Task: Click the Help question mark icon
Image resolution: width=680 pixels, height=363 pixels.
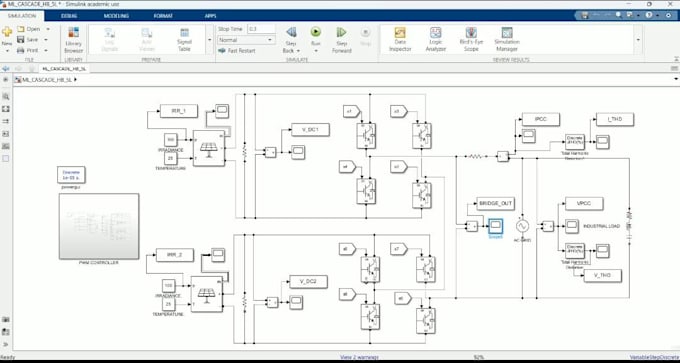Action: tap(649, 15)
